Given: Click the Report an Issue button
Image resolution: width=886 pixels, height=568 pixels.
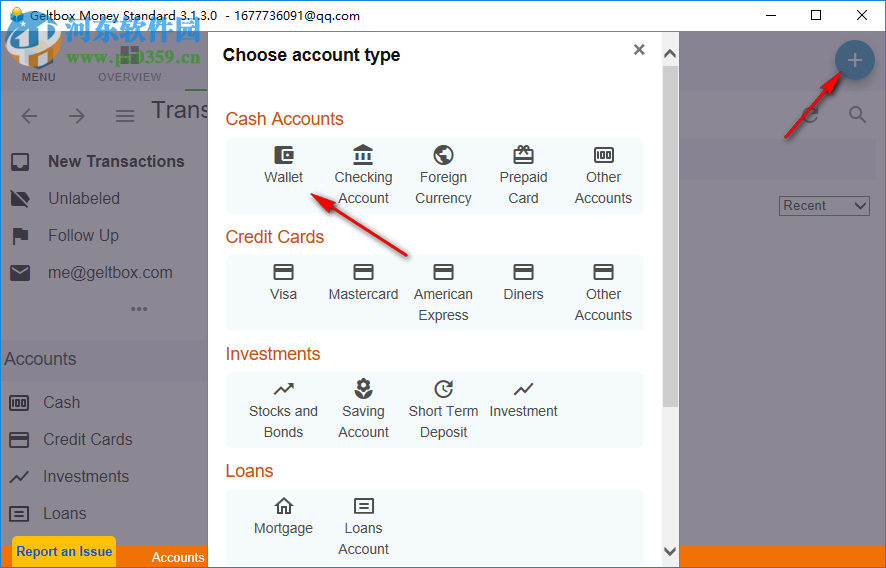Looking at the screenshot, I should 64,552.
